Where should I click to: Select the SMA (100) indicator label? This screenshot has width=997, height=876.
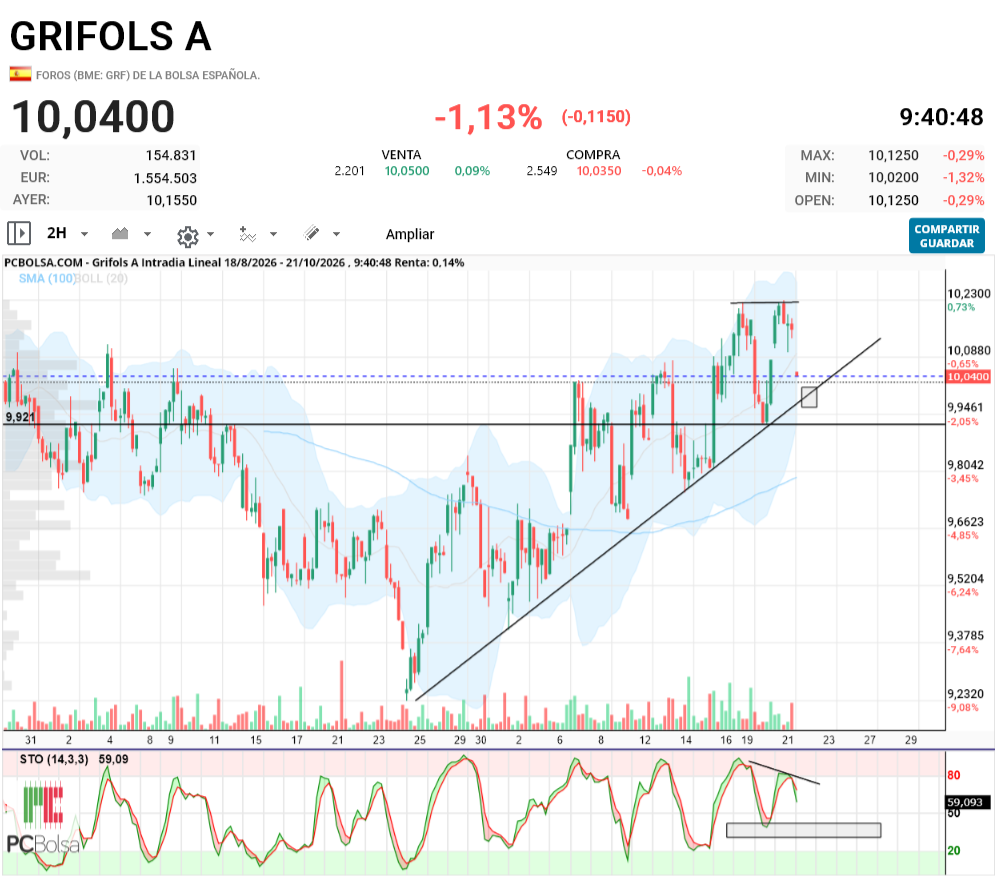pyautogui.click(x=47, y=278)
